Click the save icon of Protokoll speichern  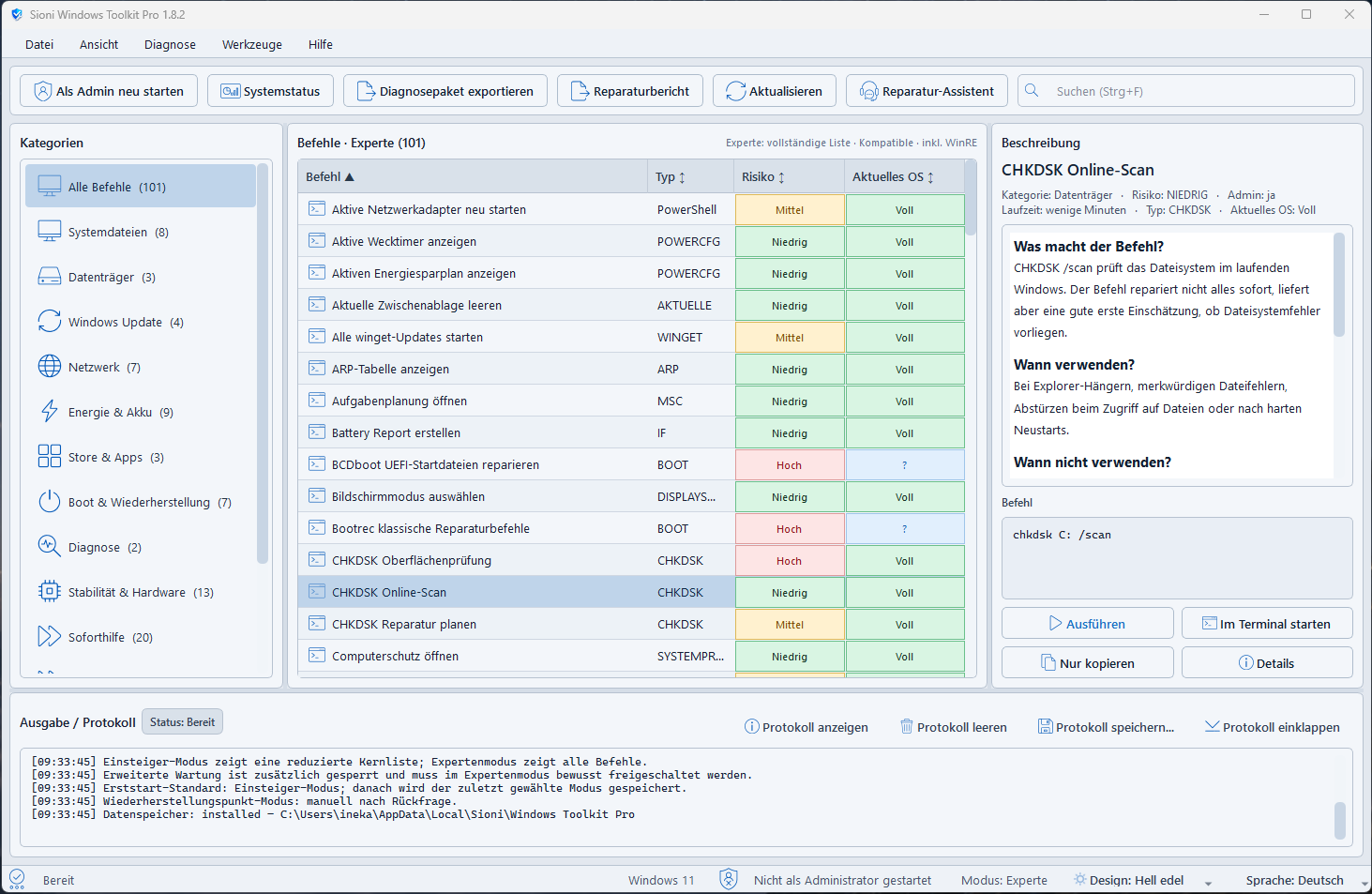1046,726
